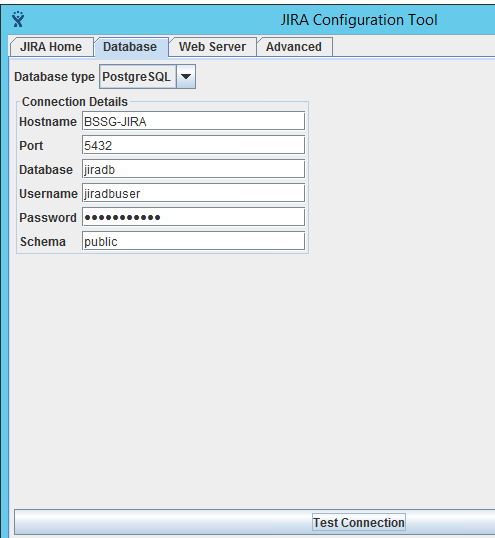Click the Port label

31,146
